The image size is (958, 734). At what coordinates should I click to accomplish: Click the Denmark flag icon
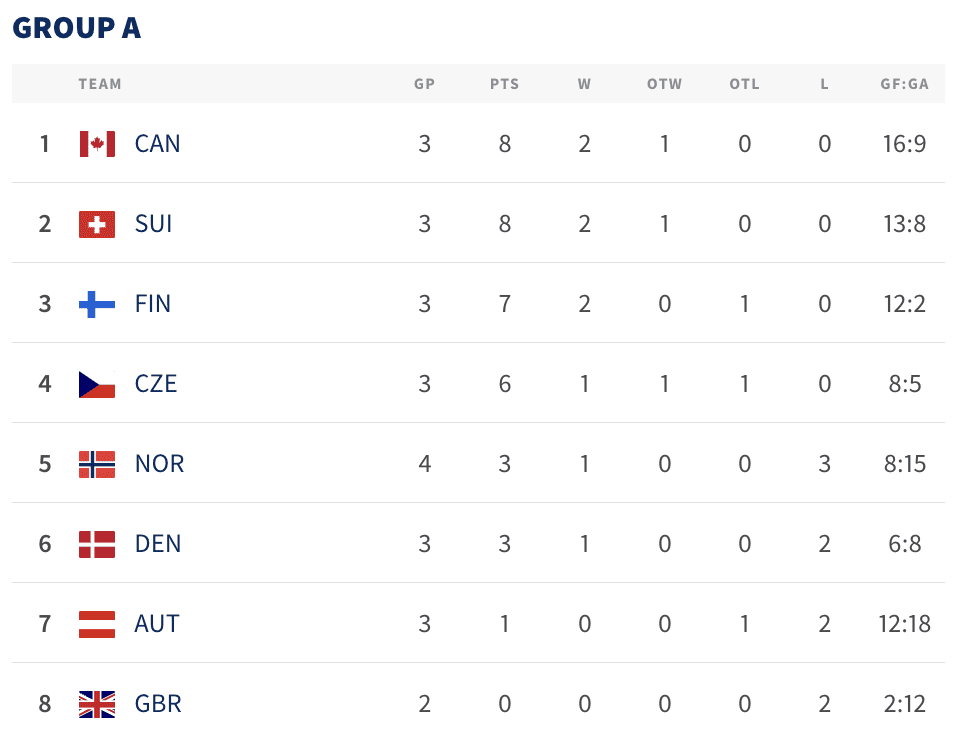[97, 544]
